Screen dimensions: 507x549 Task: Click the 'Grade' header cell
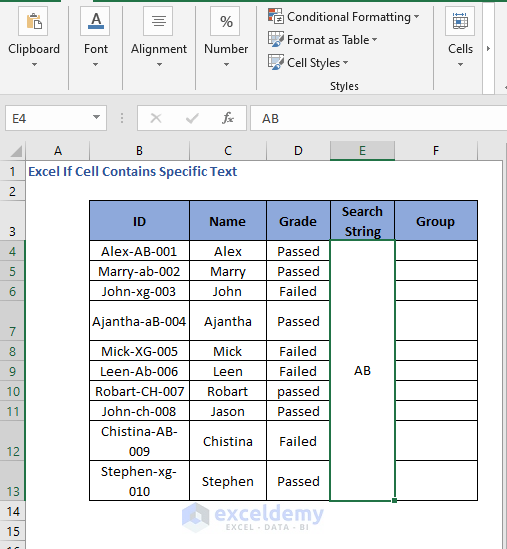298,221
